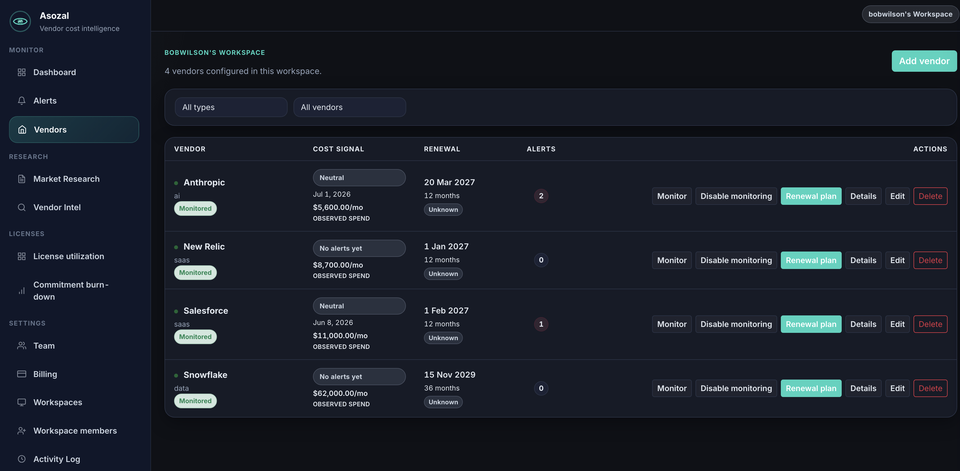The width and height of the screenshot is (960, 471).
Task: Open the All types filter dropdown
Action: pyautogui.click(x=231, y=107)
